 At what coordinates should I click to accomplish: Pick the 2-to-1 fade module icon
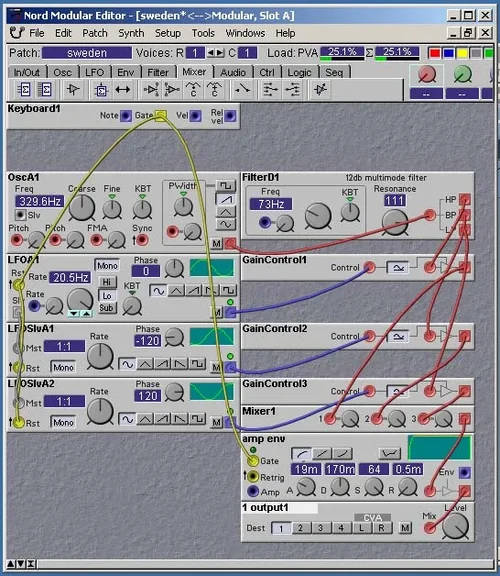172,89
